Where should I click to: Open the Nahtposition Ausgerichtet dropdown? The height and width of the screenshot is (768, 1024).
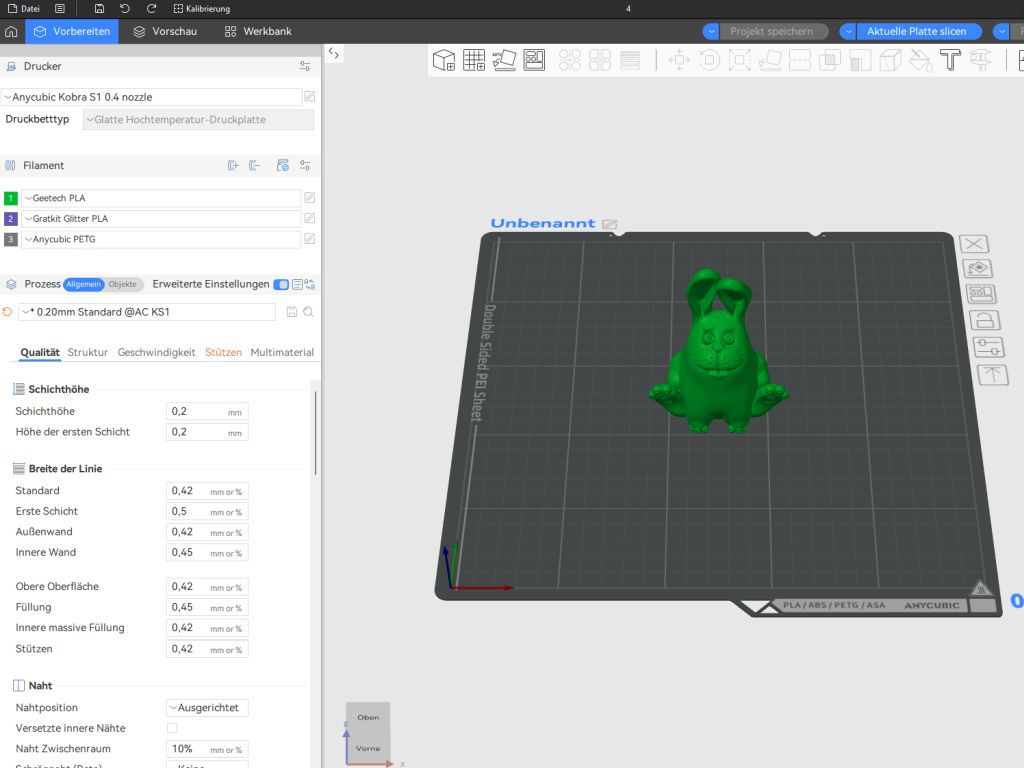click(207, 708)
